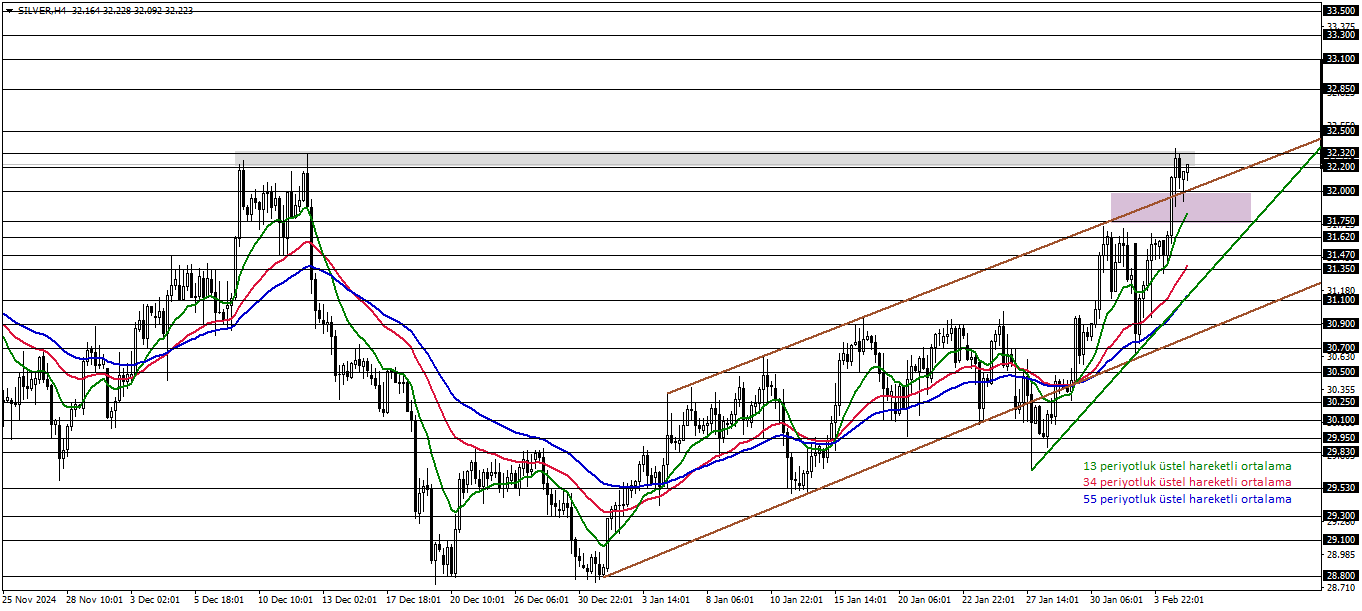Click the 30.900 price label

click(1340, 324)
